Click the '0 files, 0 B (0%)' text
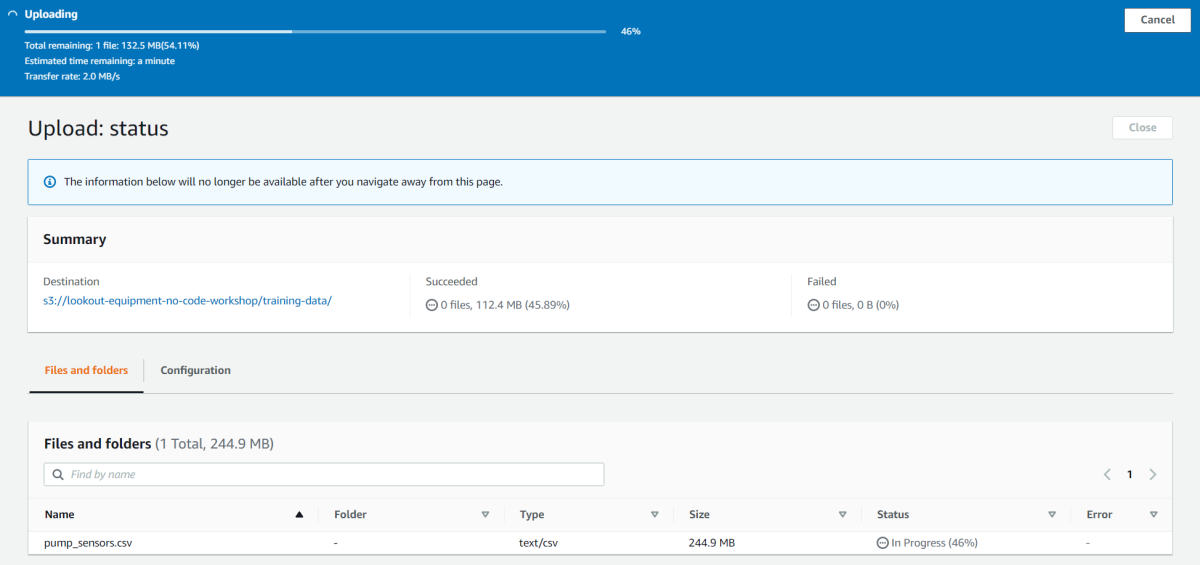 (860, 305)
